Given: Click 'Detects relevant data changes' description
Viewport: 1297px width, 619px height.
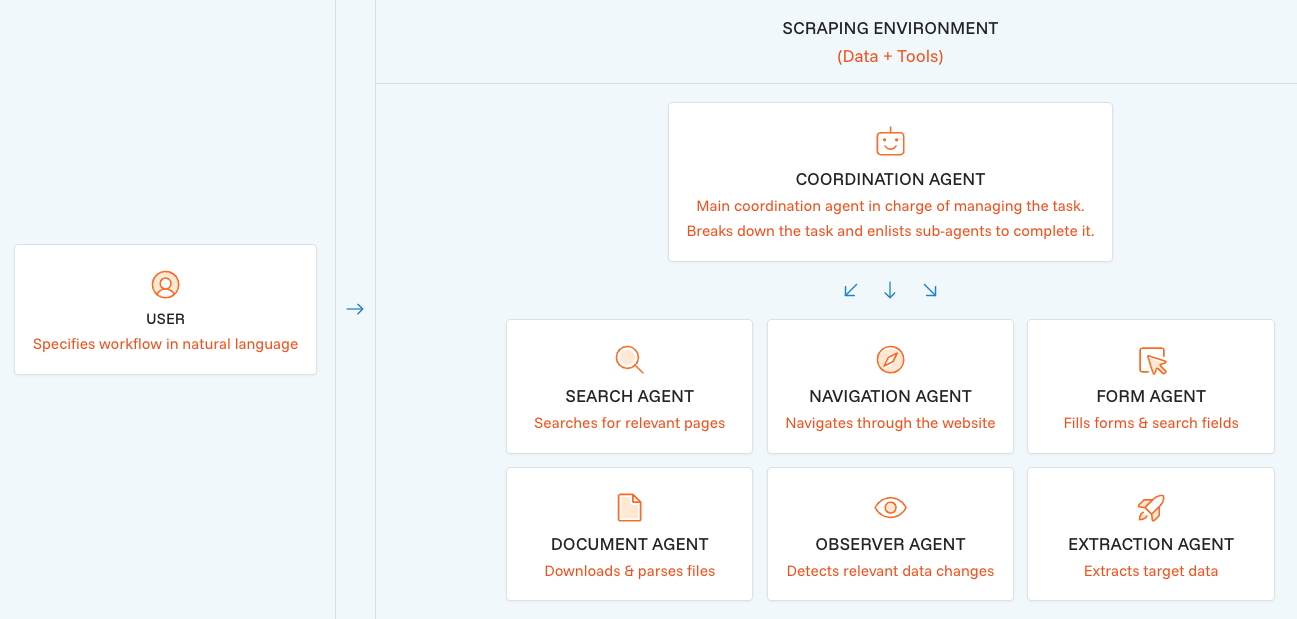Looking at the screenshot, I should [x=890, y=571].
